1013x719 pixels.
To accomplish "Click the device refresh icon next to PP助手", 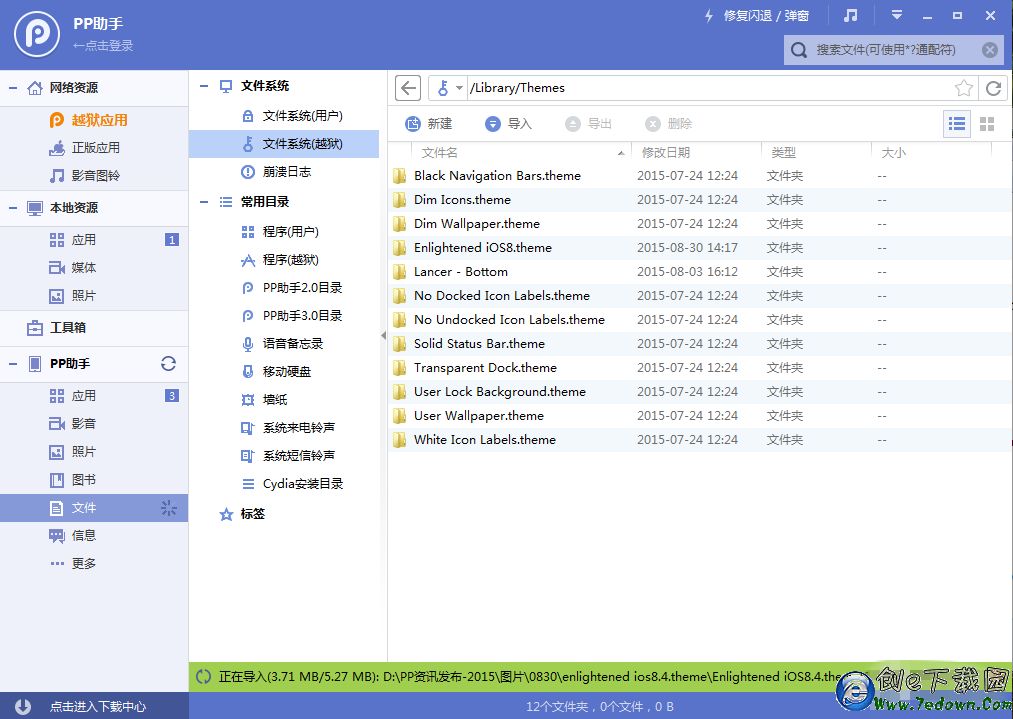I will [167, 365].
